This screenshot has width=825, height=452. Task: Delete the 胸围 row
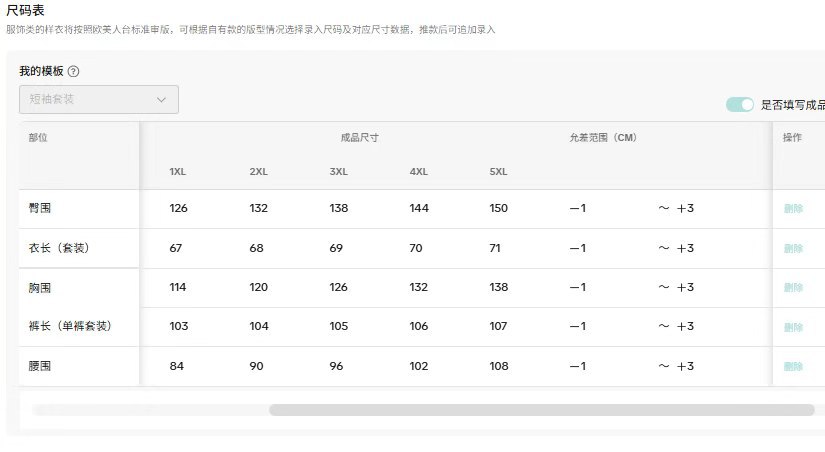(793, 287)
